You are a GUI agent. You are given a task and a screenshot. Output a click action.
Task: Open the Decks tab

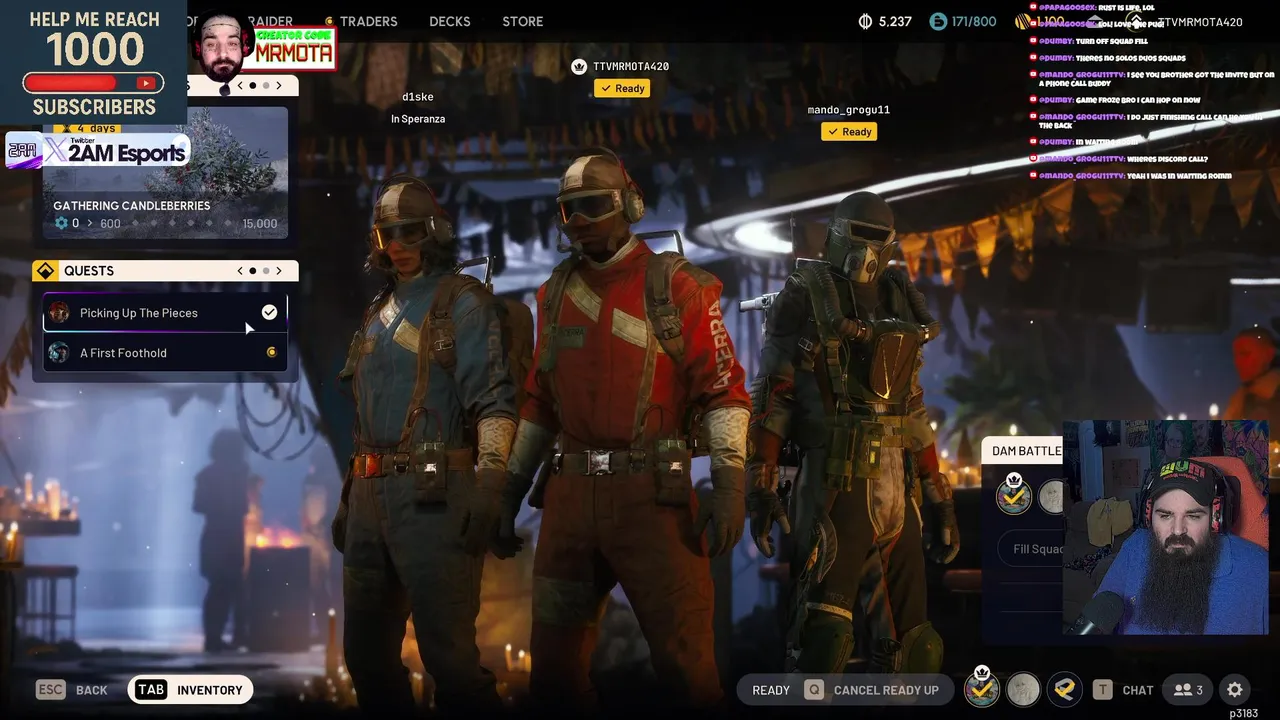pos(450,21)
